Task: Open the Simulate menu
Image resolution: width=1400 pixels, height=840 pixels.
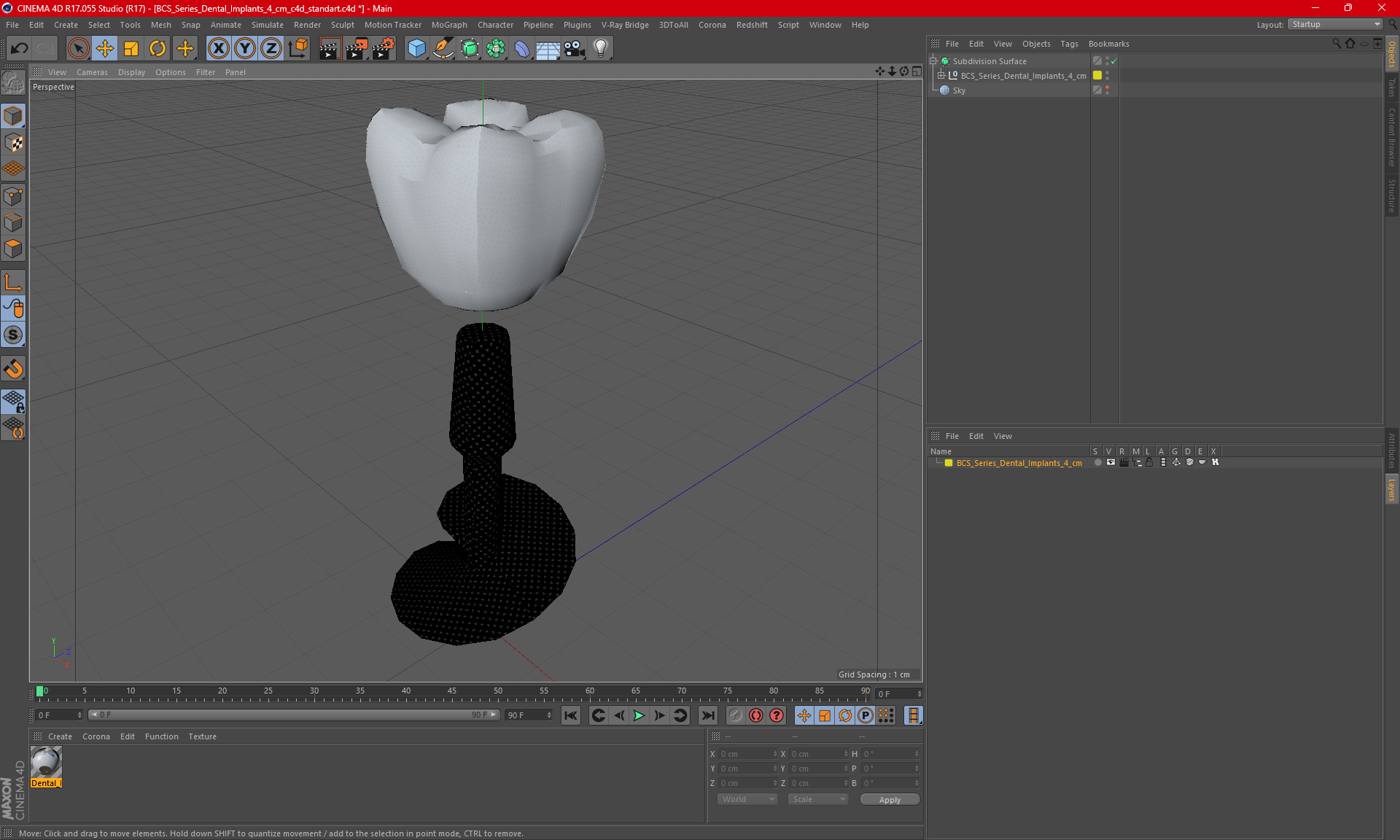Action: pos(268,25)
